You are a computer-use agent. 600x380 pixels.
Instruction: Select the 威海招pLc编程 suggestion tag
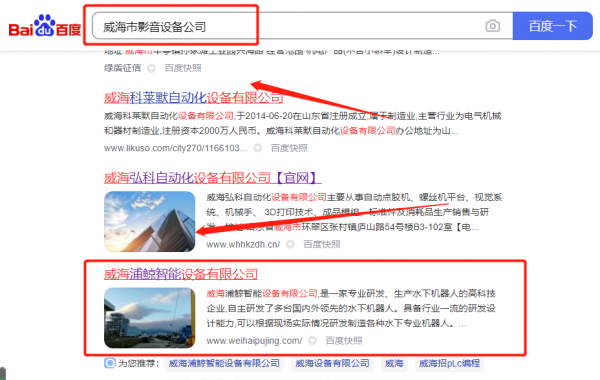(x=449, y=363)
